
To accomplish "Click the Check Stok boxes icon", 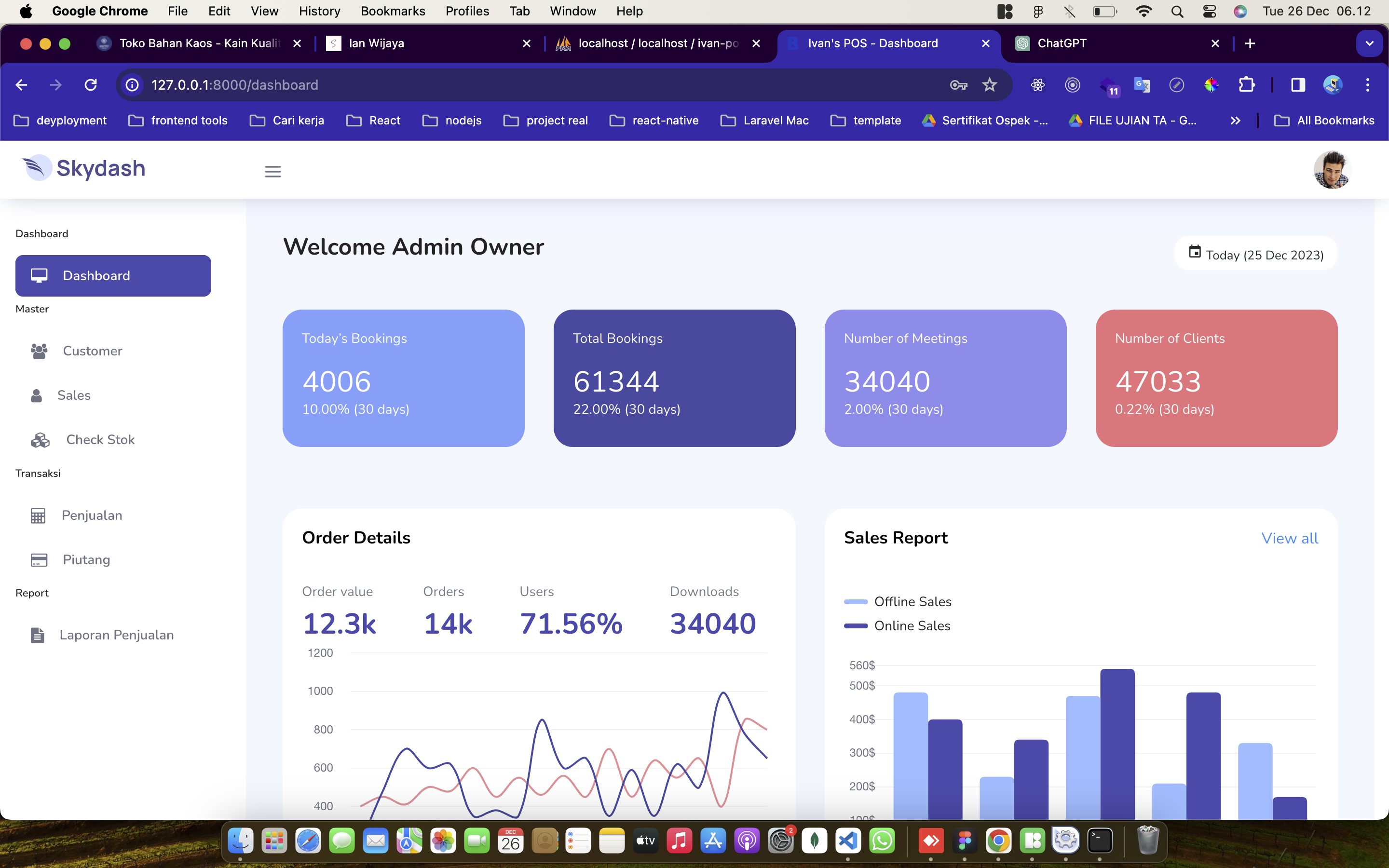I will tap(40, 440).
